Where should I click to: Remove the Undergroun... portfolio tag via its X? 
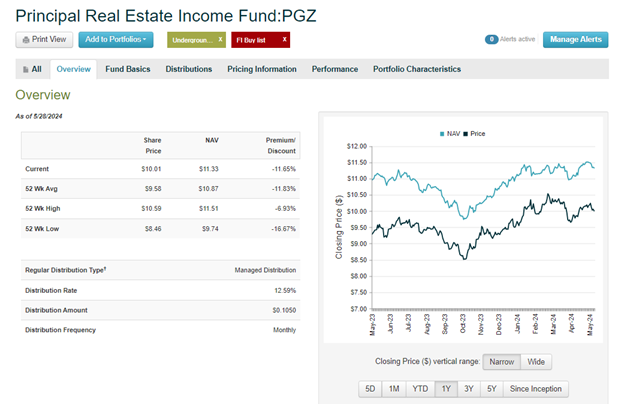220,39
